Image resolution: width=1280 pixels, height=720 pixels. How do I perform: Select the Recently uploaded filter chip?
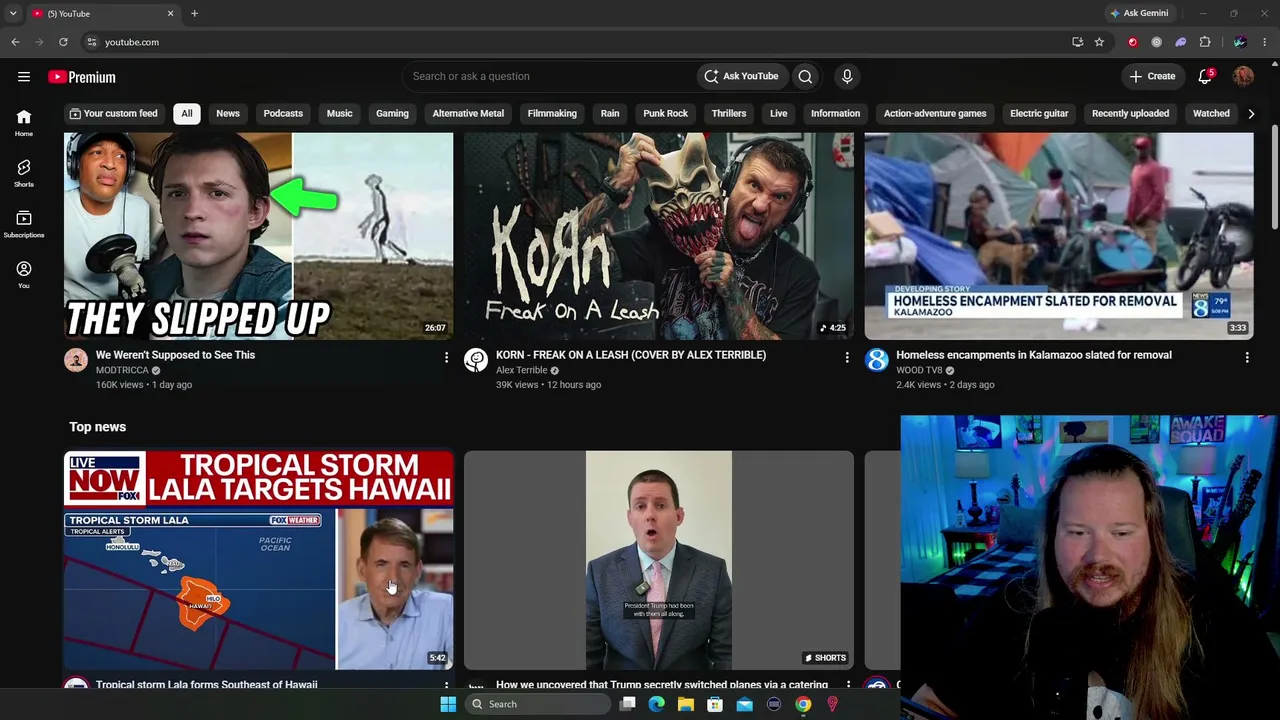[x=1130, y=114]
